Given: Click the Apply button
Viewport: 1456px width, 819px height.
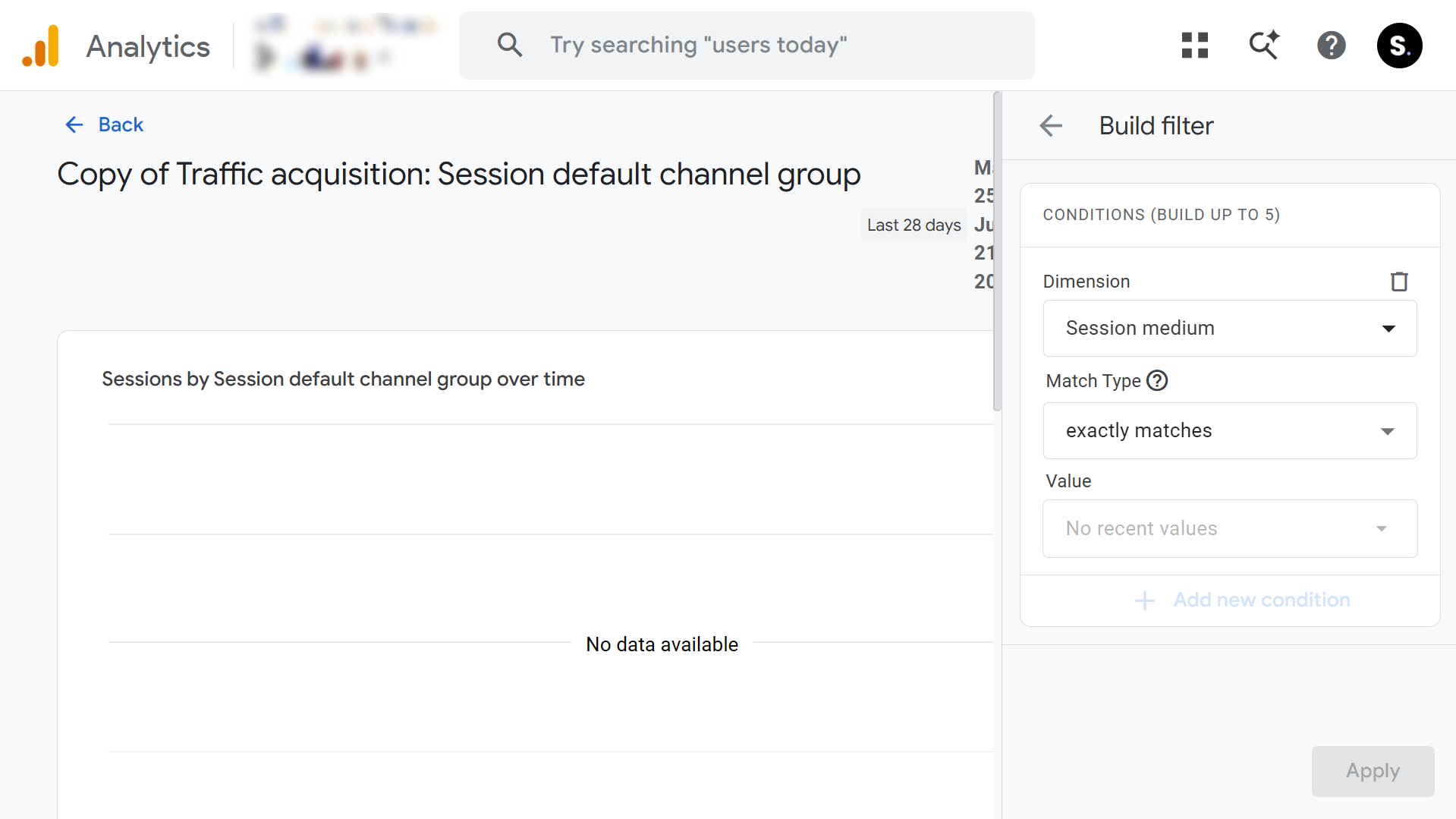Looking at the screenshot, I should tap(1373, 770).
